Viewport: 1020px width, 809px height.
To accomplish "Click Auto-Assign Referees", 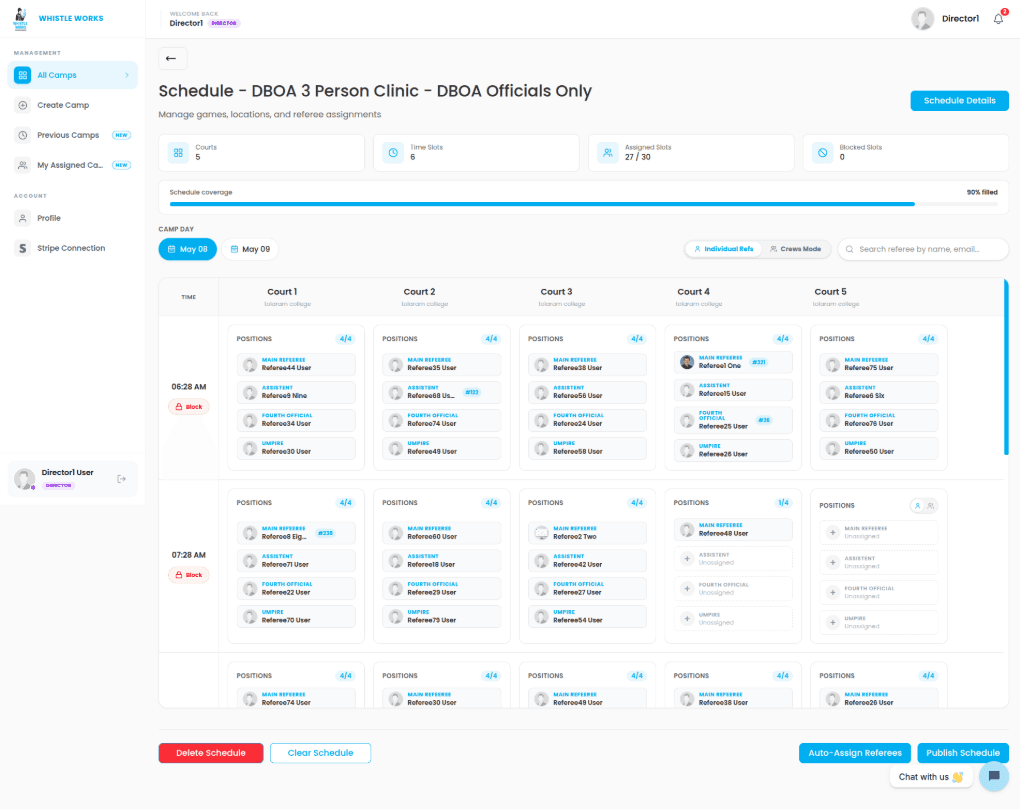I will pyautogui.click(x=855, y=753).
